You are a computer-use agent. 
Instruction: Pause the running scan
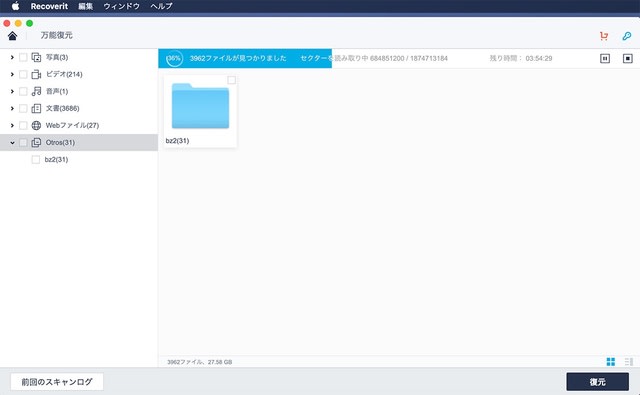(605, 58)
